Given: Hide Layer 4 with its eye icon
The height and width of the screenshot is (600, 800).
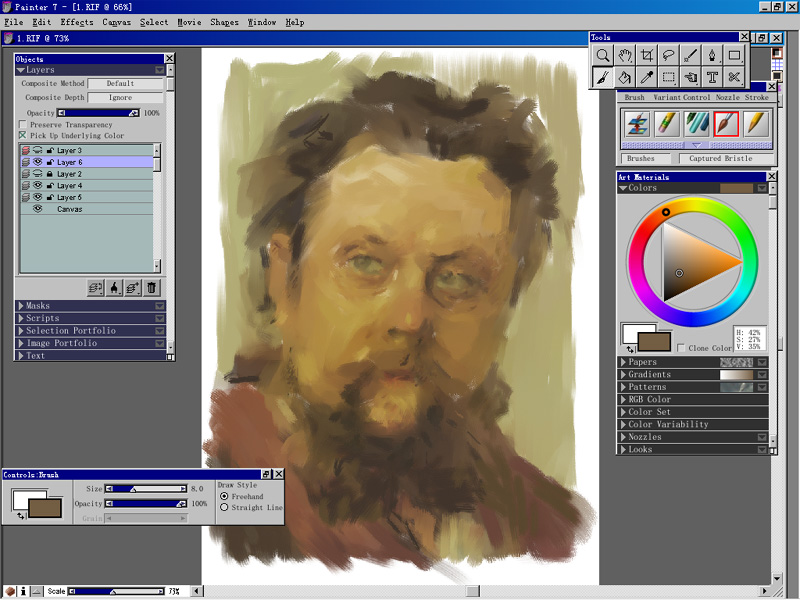Looking at the screenshot, I should point(37,185).
